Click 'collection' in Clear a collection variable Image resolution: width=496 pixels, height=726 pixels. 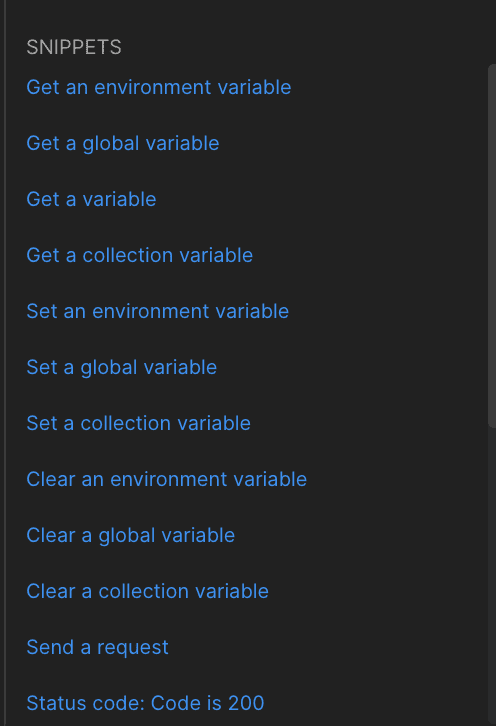144,592
